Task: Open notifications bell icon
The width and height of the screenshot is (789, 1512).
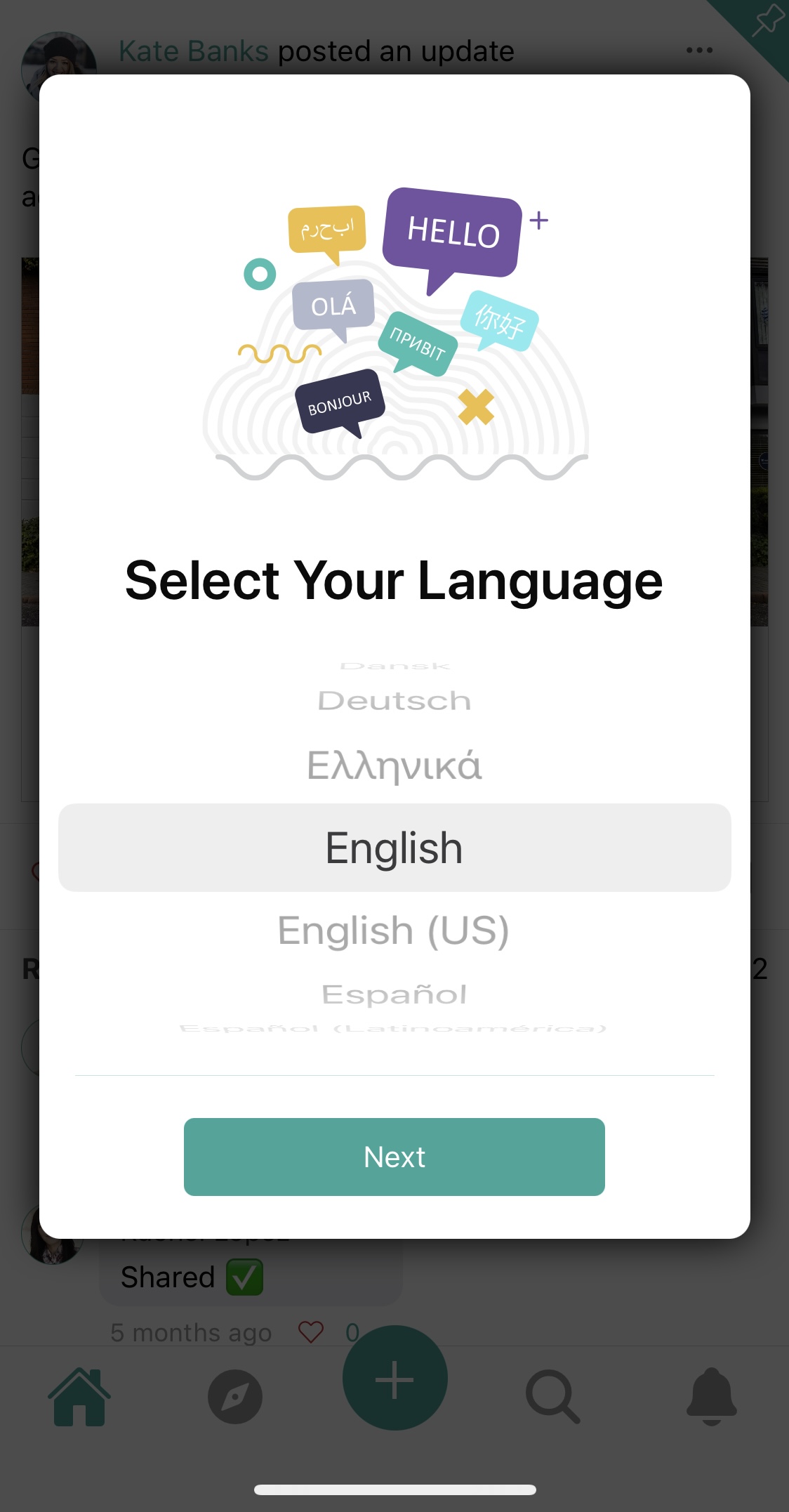Action: [x=712, y=1396]
